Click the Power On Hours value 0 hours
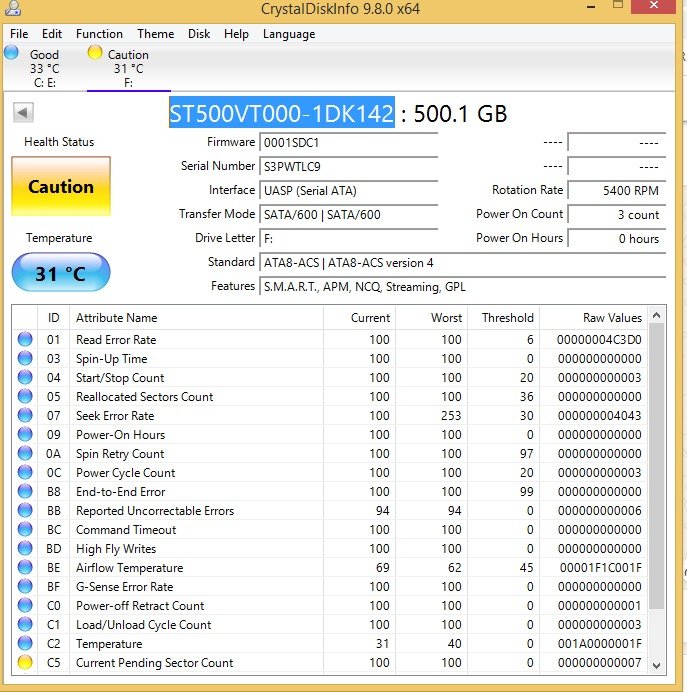This screenshot has height=692, width=687. pos(617,239)
